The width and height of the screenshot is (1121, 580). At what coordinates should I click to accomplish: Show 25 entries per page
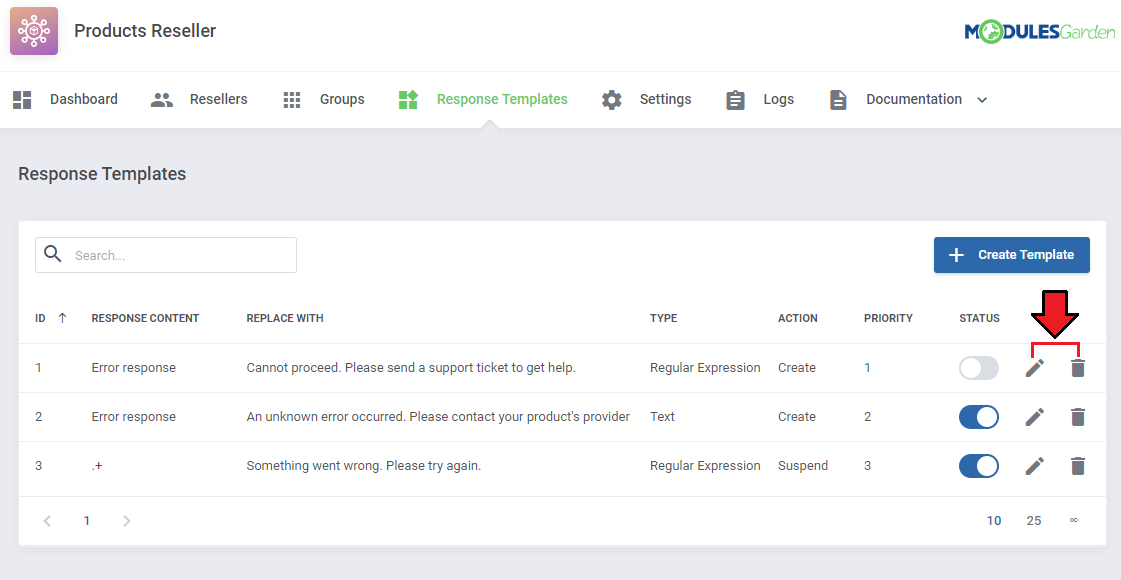[1034, 521]
